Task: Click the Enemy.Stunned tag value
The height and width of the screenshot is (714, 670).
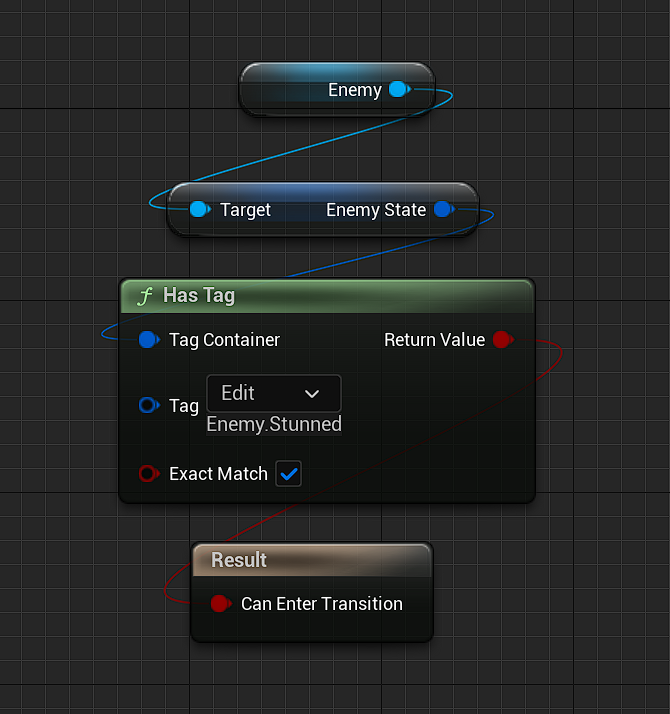Action: 274,424
